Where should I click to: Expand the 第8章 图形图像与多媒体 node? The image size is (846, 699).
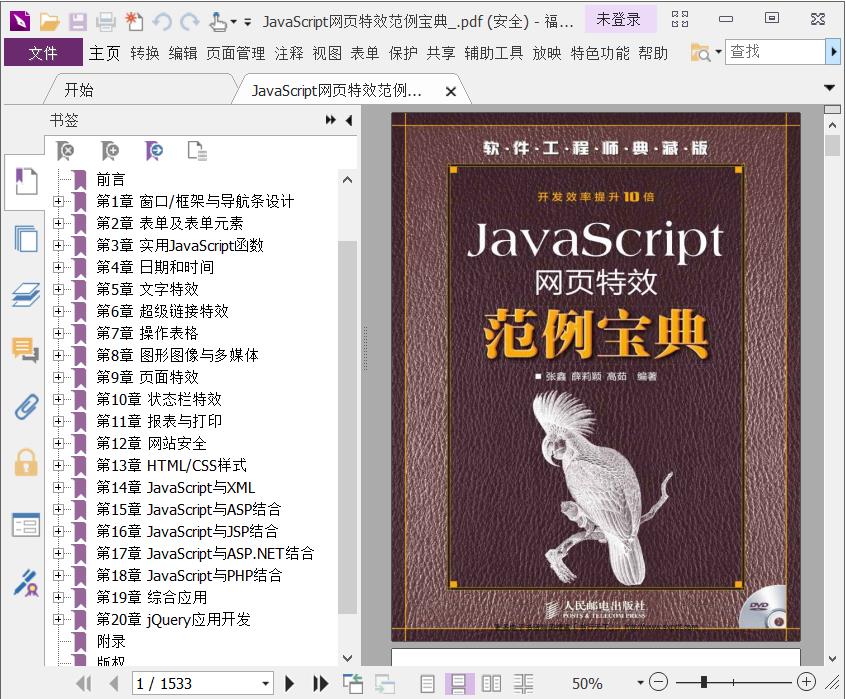[x=58, y=355]
